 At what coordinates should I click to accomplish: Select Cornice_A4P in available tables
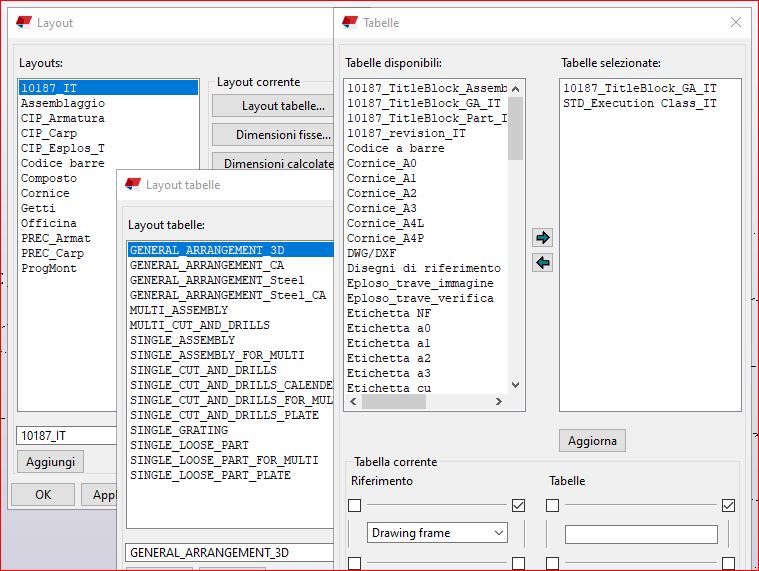[385, 238]
